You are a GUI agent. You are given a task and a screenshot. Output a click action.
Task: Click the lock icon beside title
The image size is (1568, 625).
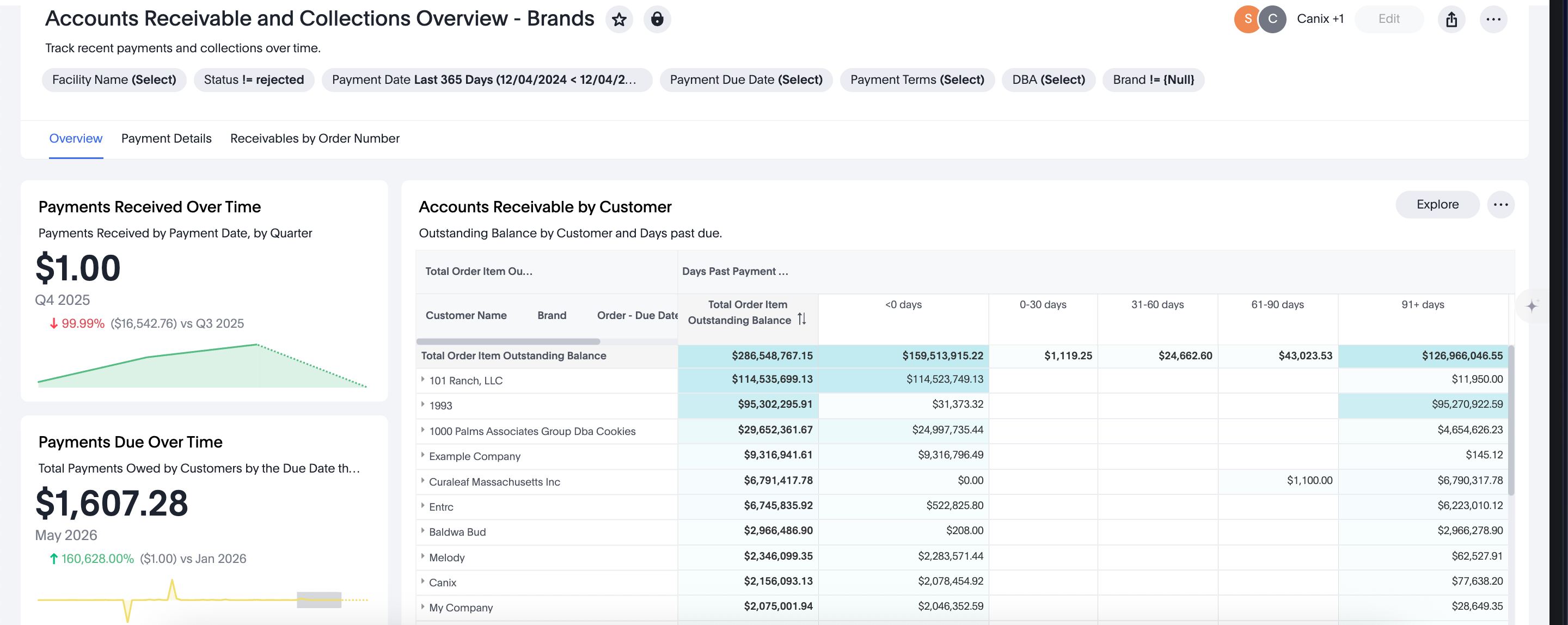click(657, 20)
